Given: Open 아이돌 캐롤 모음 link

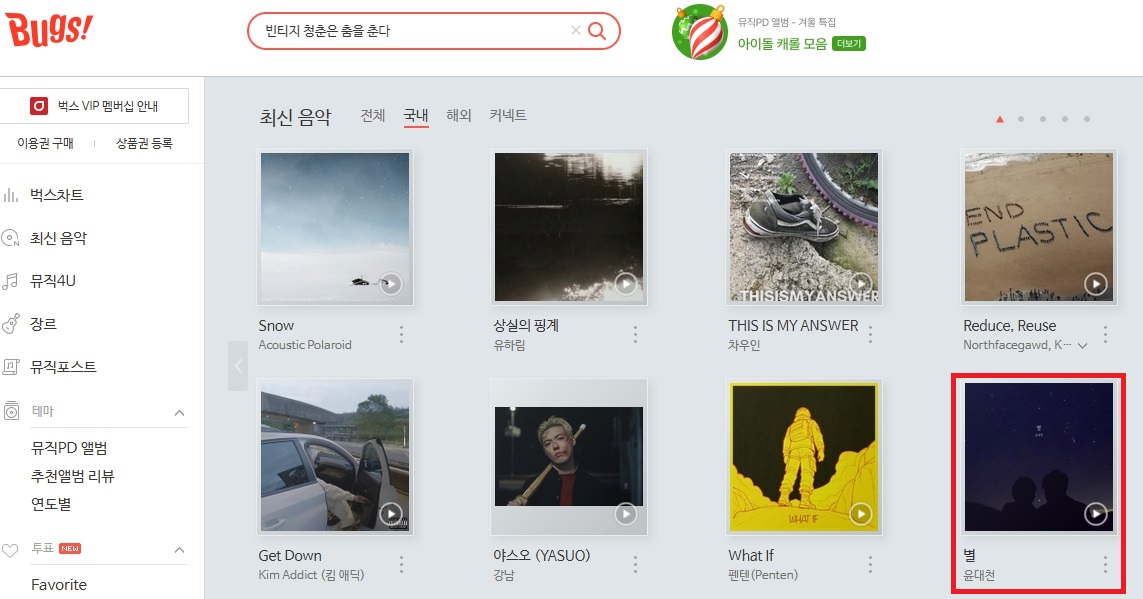Looking at the screenshot, I should pyautogui.click(x=782, y=44).
